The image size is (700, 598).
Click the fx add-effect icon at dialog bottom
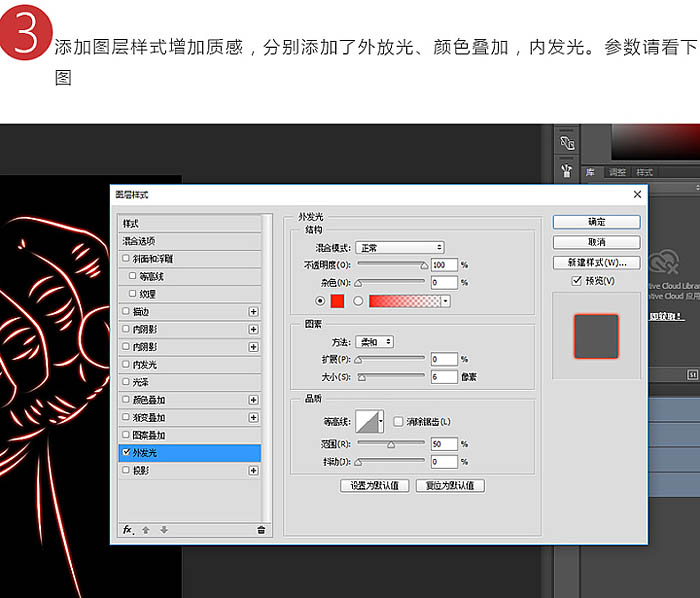click(127, 529)
